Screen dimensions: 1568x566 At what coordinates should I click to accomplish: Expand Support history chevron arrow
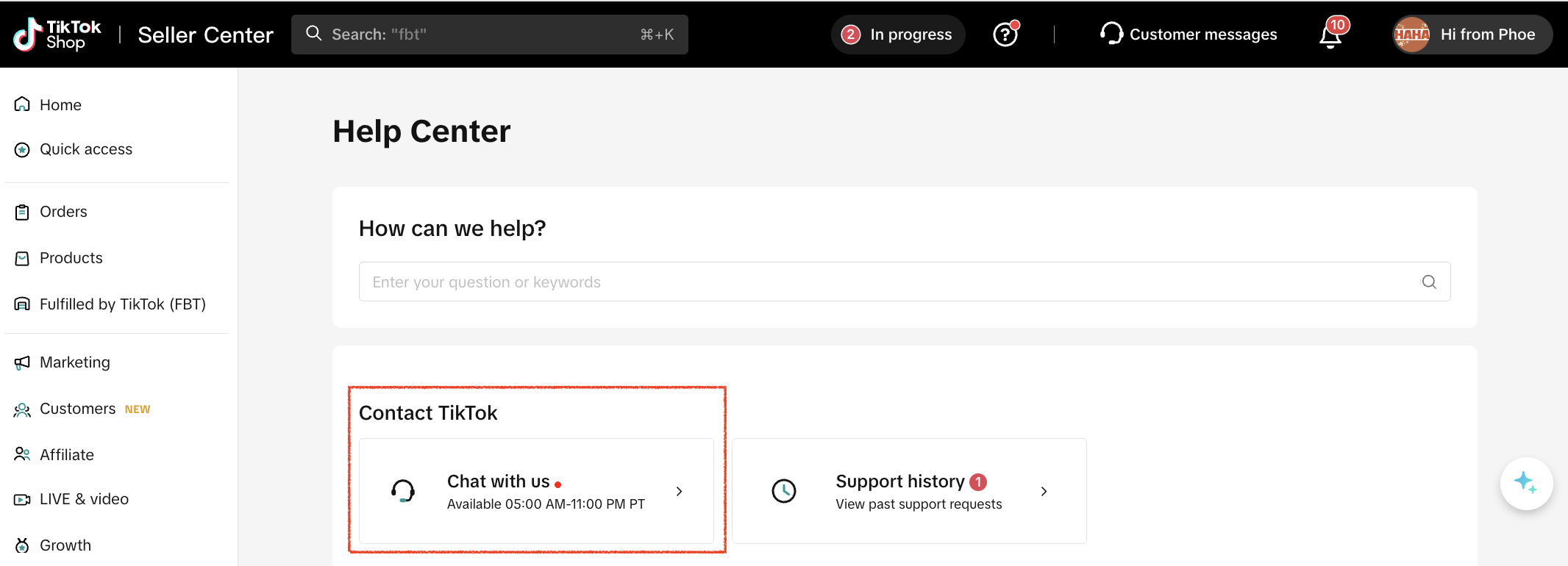coord(1044,491)
